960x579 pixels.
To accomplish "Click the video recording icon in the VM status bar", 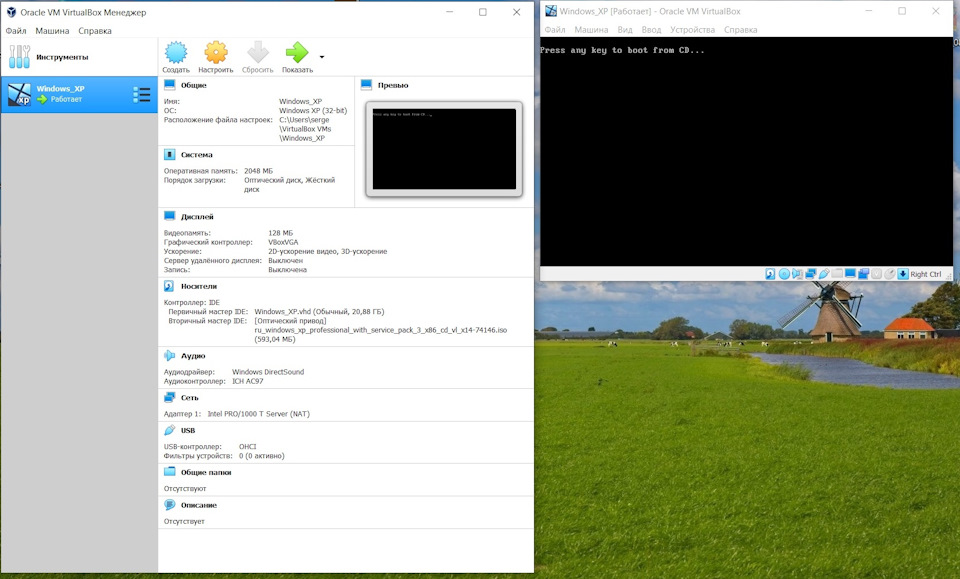I will pyautogui.click(x=863, y=274).
